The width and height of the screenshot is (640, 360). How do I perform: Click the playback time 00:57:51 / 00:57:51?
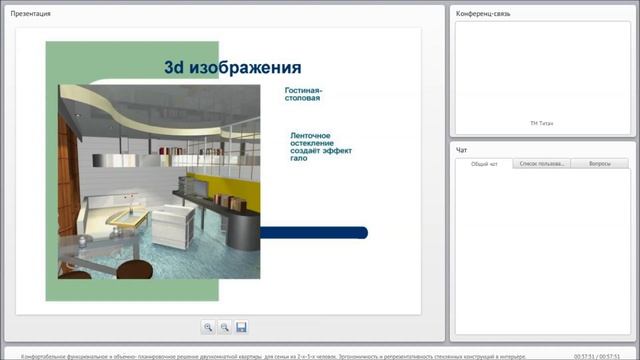coord(597,357)
